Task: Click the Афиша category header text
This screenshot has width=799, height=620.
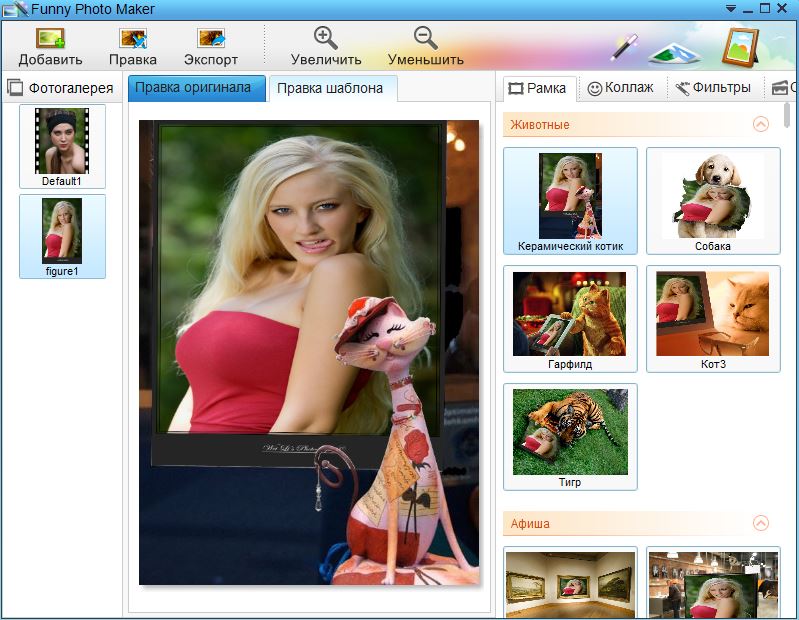Action: tap(530, 523)
